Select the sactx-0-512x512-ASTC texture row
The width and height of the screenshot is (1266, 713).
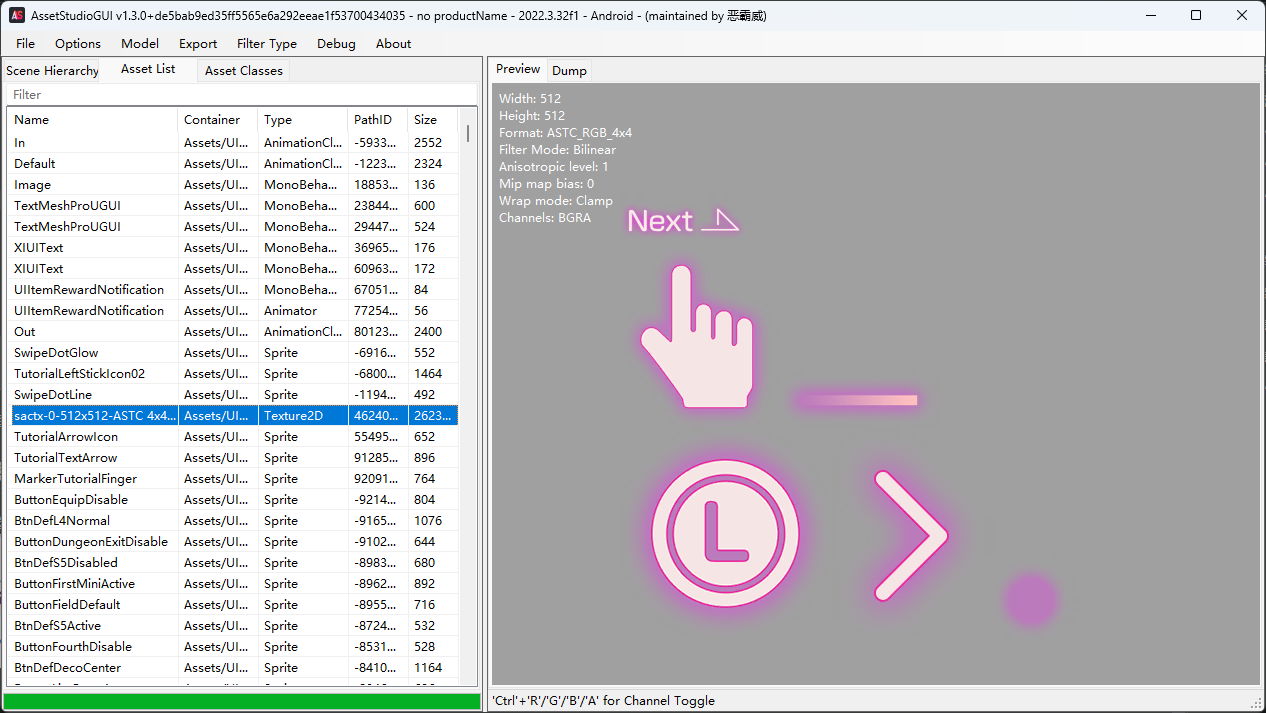[x=235, y=416]
